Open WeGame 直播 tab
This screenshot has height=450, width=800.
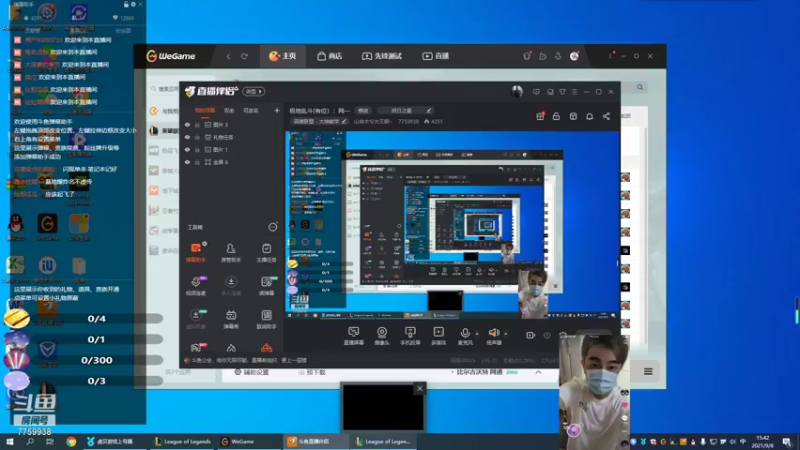pyautogui.click(x=436, y=56)
